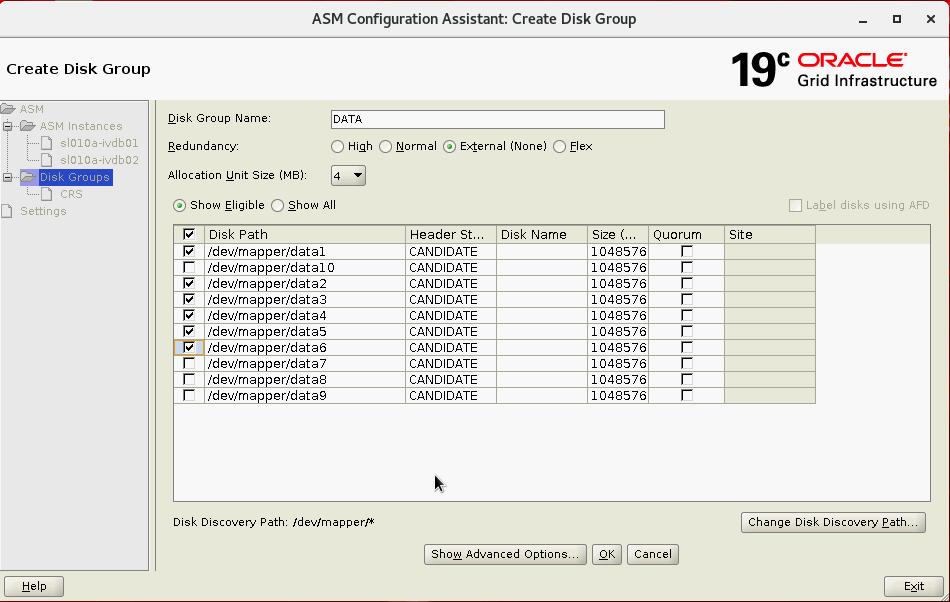Open the Allocation Unit Size dropdown
This screenshot has width=950, height=602.
(348, 176)
